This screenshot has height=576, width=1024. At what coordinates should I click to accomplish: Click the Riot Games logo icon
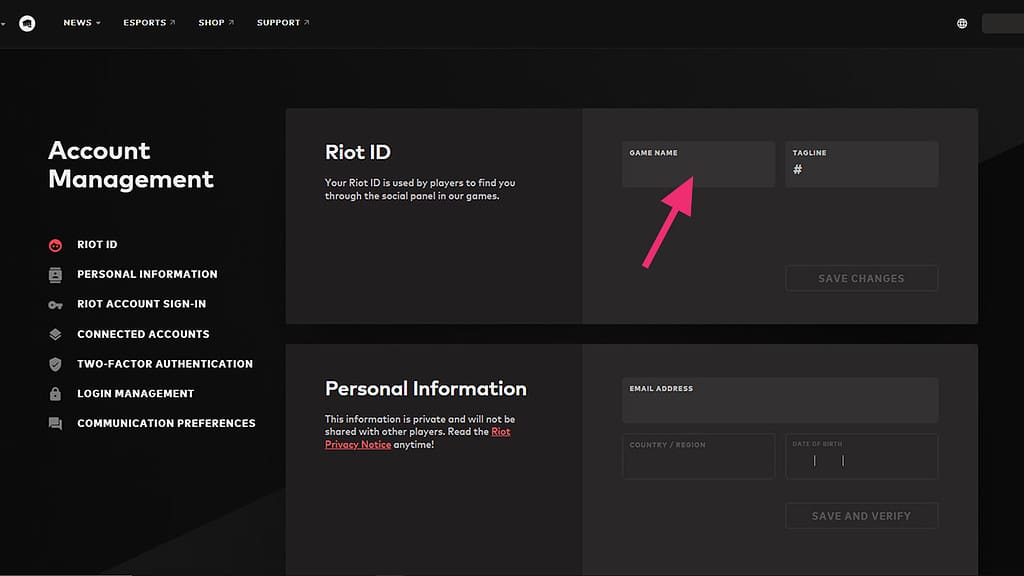click(27, 24)
